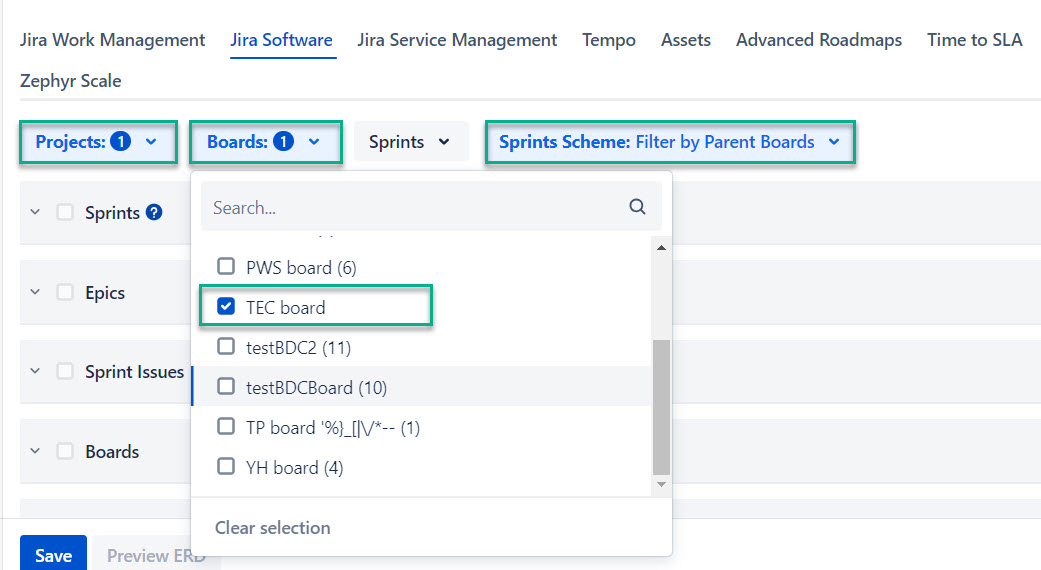The image size is (1041, 570).
Task: Switch to Jira Service Management tab
Action: point(457,40)
